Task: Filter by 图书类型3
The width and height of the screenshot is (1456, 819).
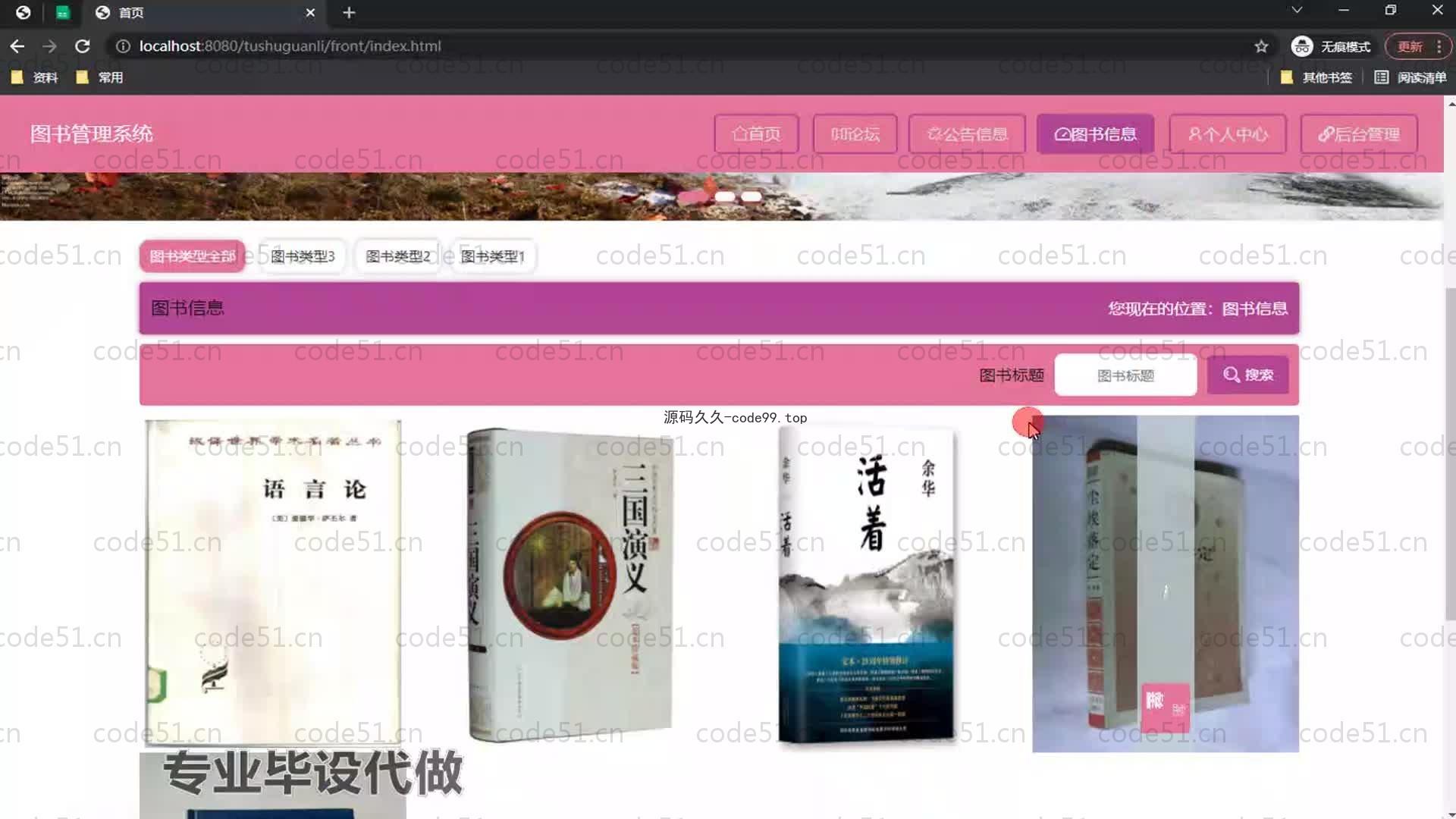Action: coord(303,256)
